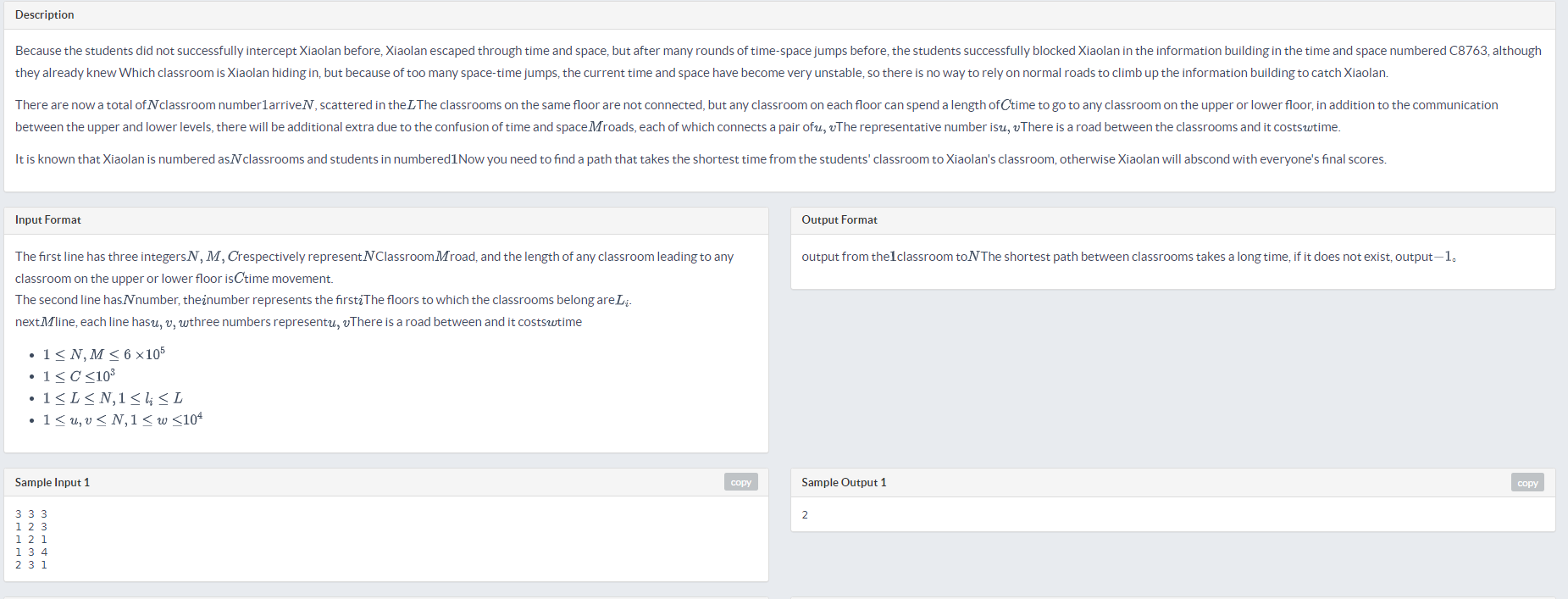Click the constraint for L and floor values

(x=113, y=397)
